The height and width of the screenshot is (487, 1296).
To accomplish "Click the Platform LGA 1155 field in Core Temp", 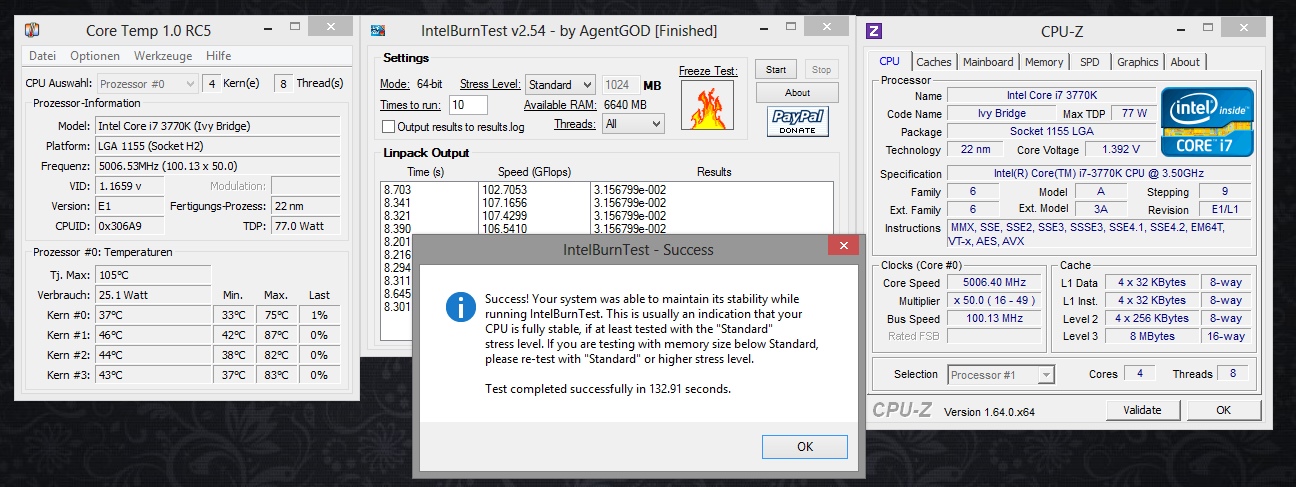I will pos(218,146).
